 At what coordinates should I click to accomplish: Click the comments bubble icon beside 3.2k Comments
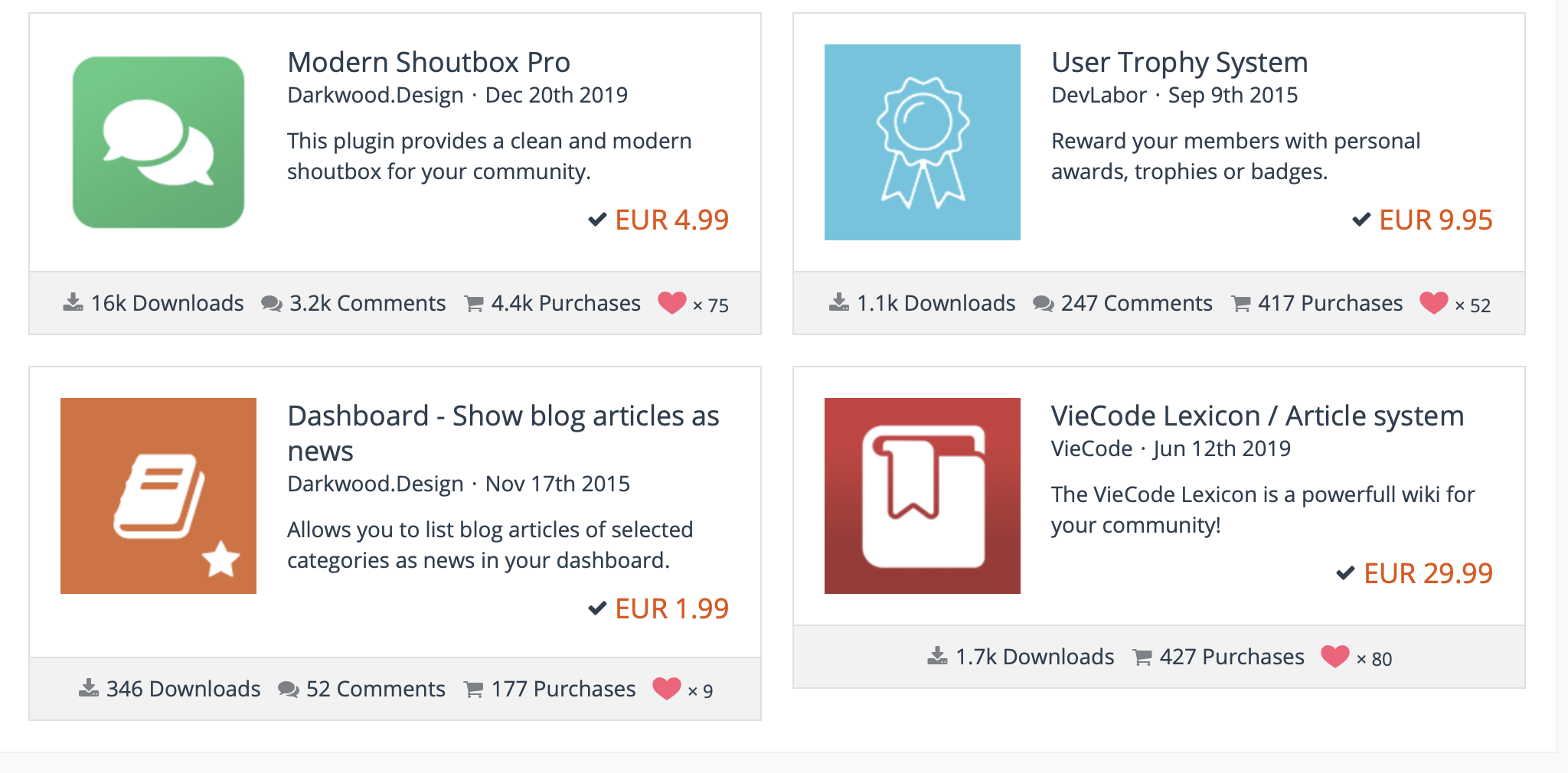point(272,304)
